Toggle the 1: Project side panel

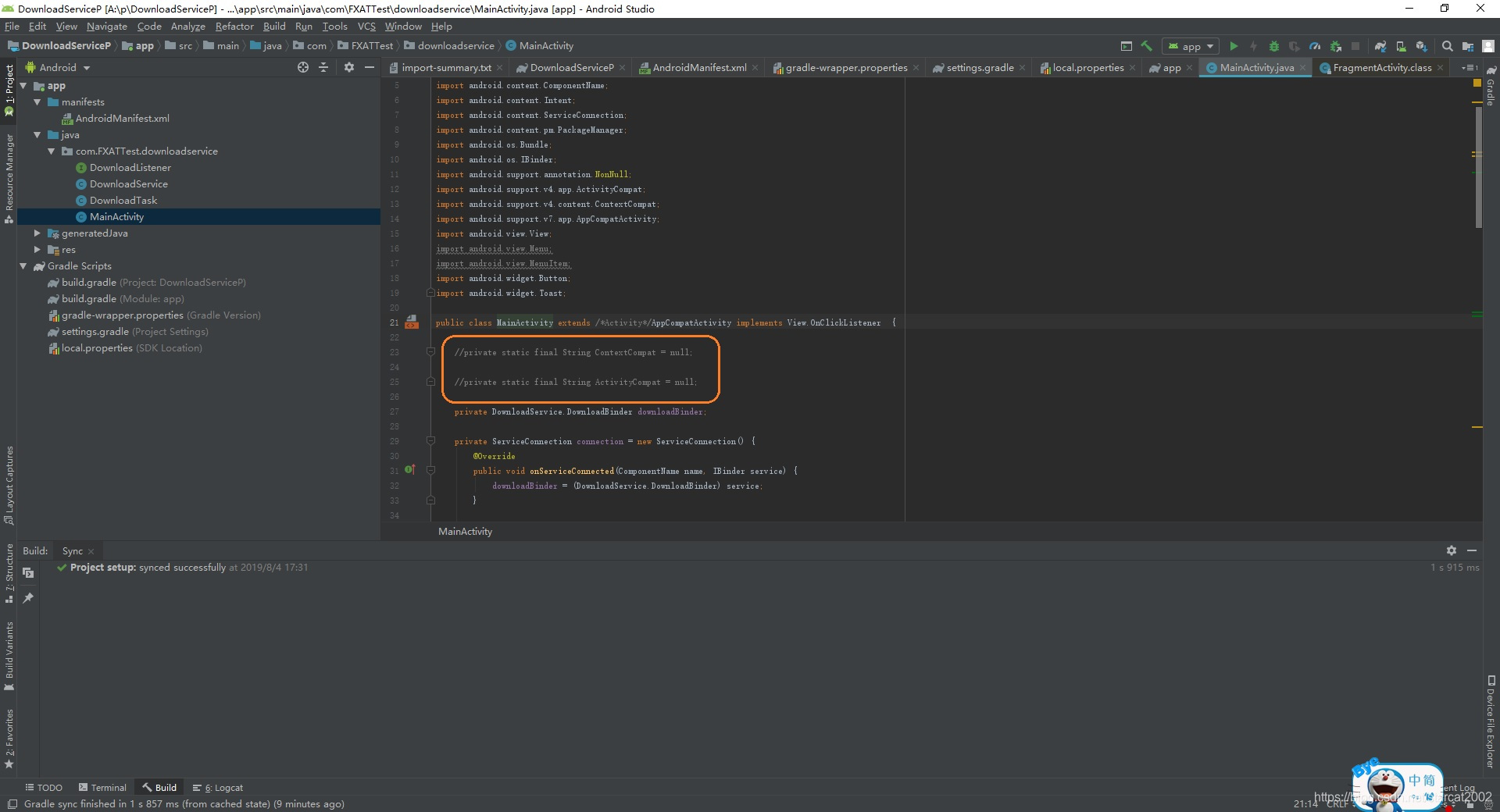[x=9, y=91]
